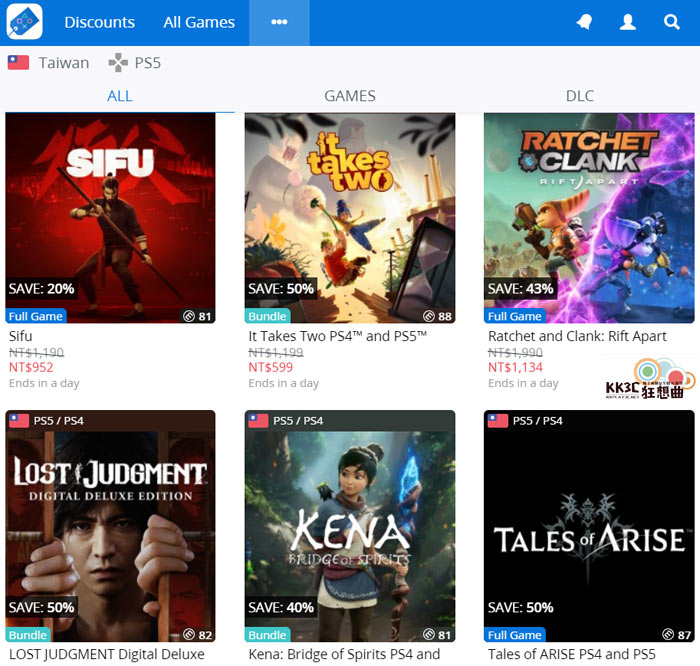This screenshot has width=700, height=666.
Task: Click Ratchet and Clank: Rift Apart title
Action: [577, 336]
